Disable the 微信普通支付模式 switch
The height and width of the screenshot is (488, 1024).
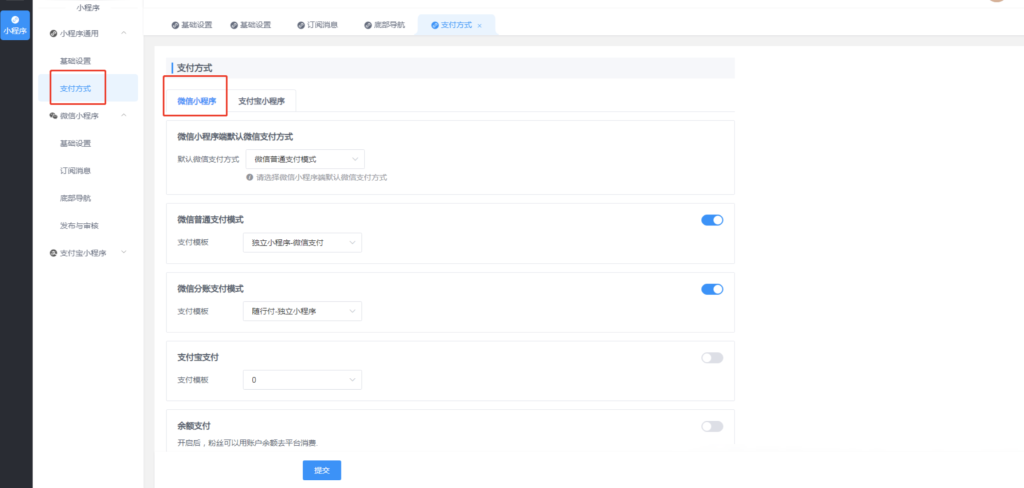(712, 220)
